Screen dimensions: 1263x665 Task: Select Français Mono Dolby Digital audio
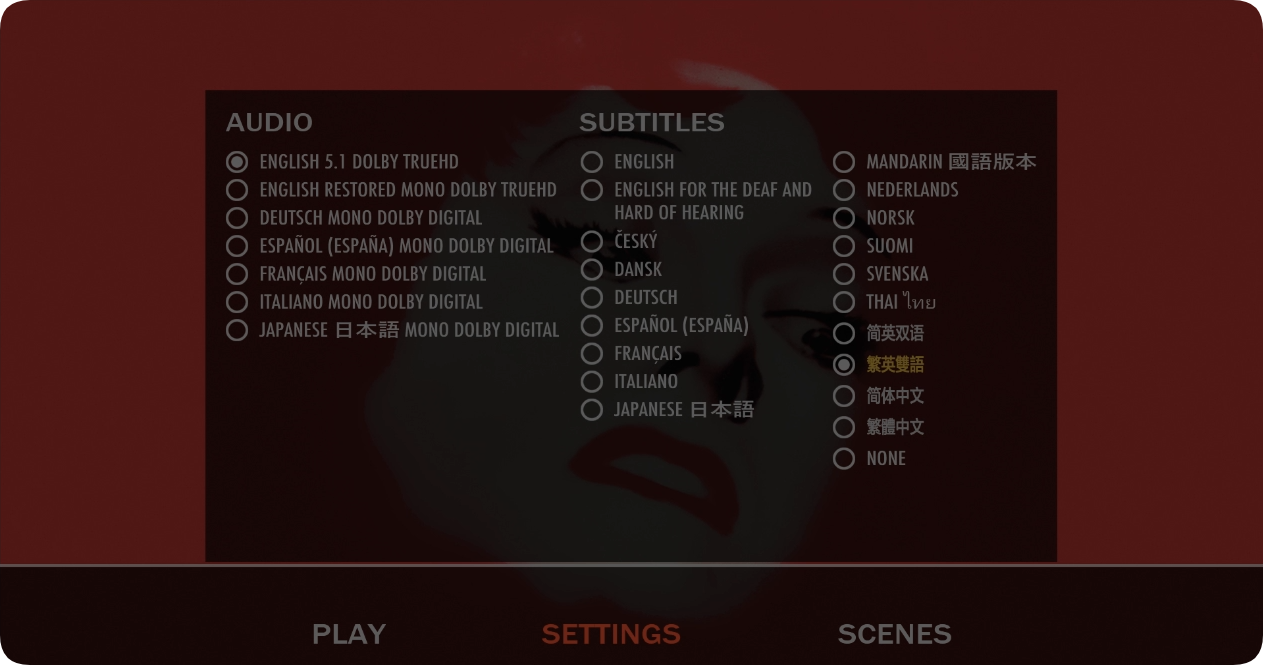tap(357, 274)
